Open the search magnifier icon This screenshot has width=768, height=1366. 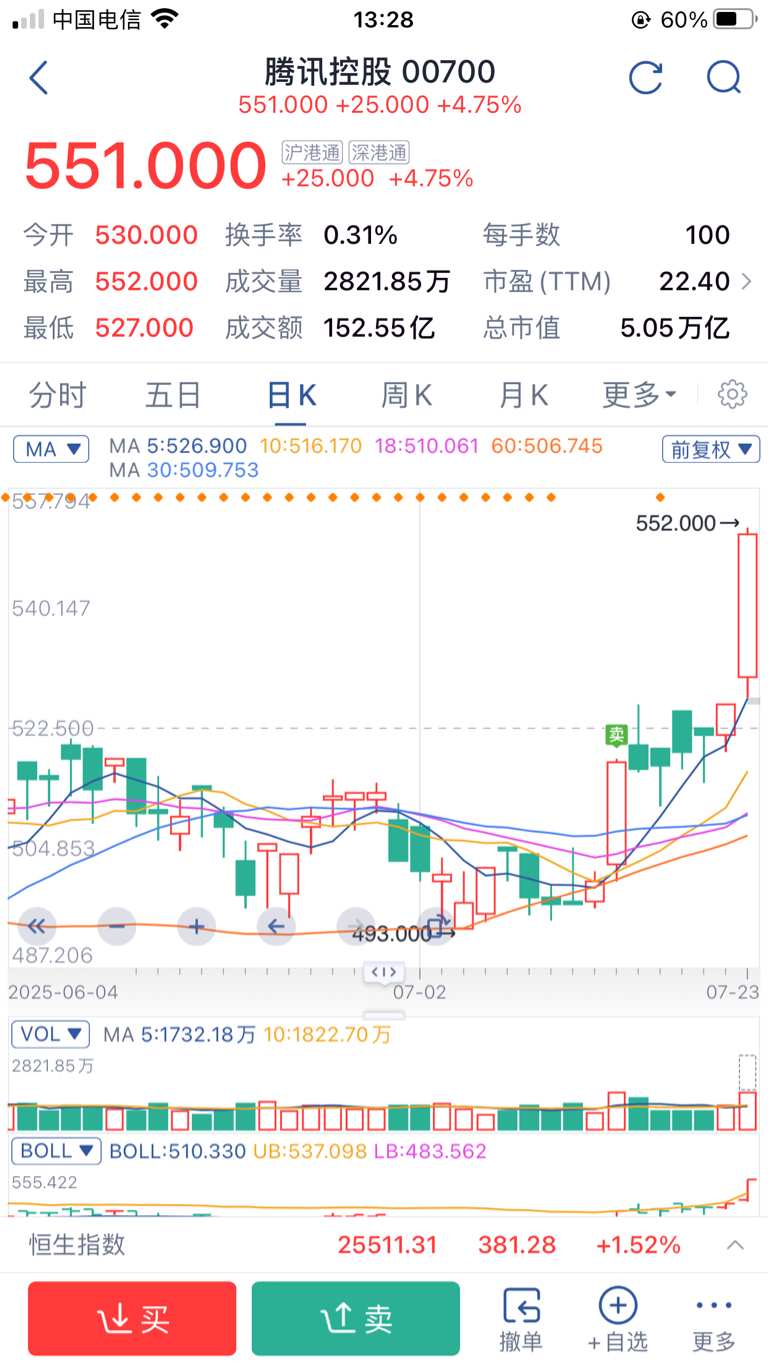[723, 77]
